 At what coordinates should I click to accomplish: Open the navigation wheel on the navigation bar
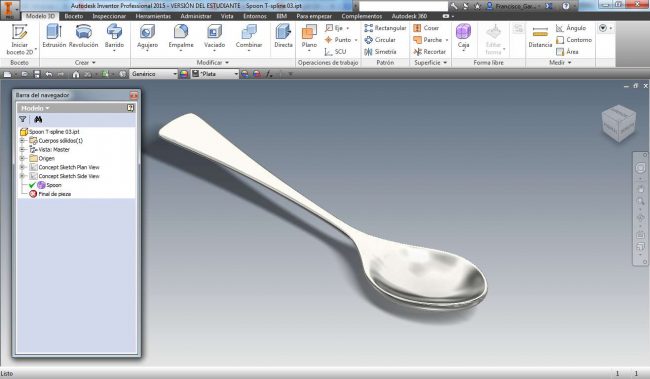point(640,168)
